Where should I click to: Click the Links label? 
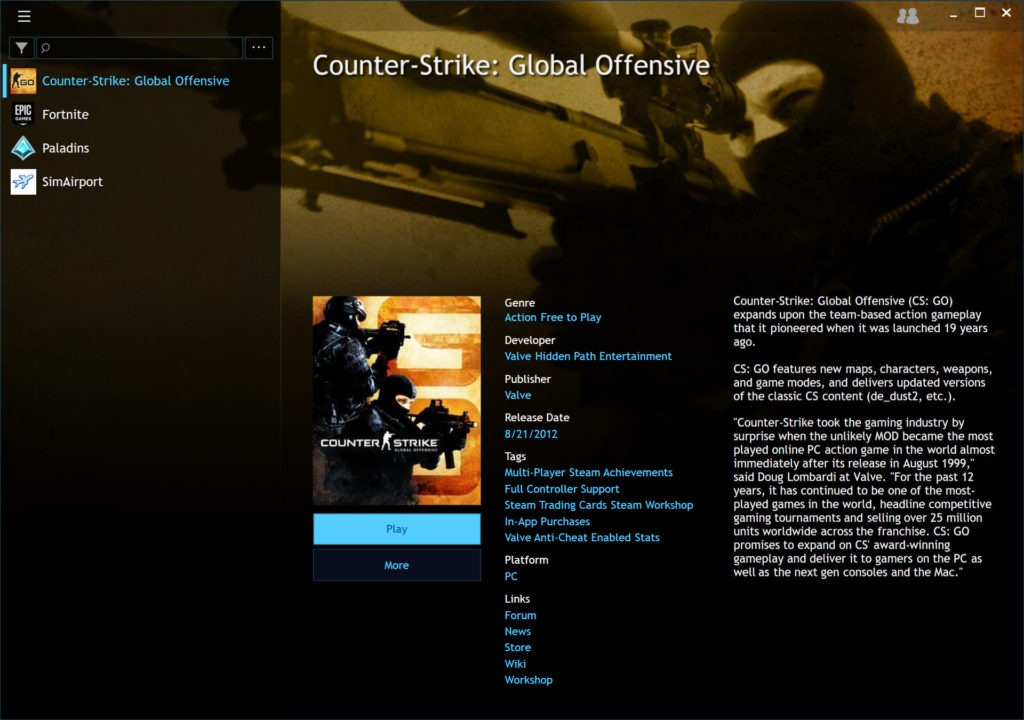(x=517, y=598)
